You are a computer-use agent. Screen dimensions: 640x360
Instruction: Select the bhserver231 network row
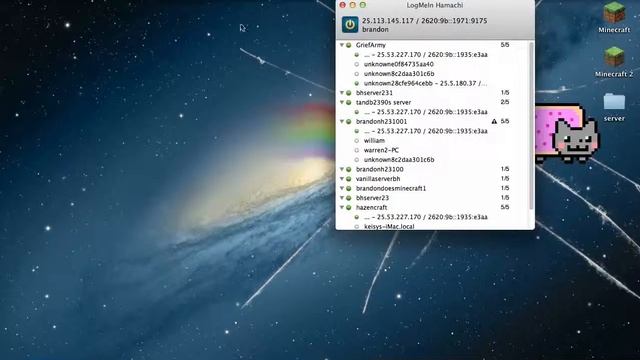433,93
